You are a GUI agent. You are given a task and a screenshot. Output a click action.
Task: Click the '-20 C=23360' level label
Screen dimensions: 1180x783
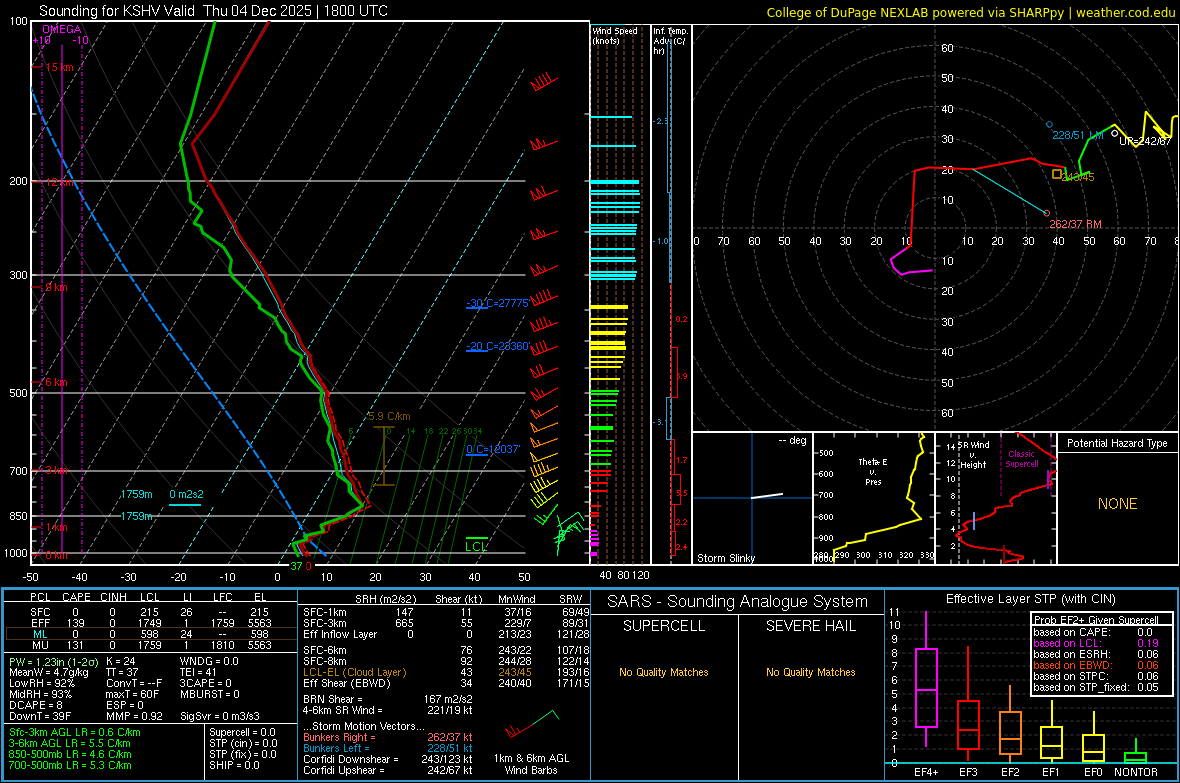(497, 346)
